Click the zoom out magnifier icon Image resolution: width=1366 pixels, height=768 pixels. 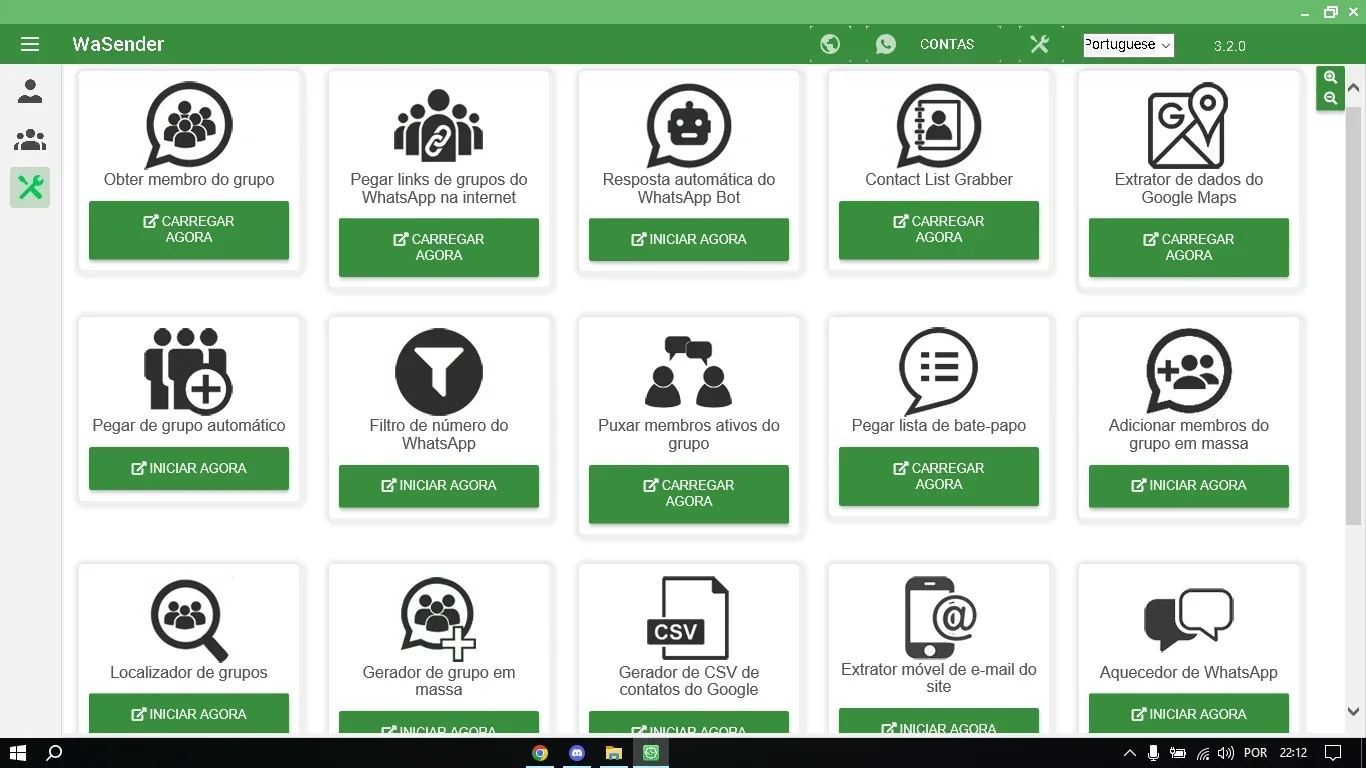pos(1330,98)
